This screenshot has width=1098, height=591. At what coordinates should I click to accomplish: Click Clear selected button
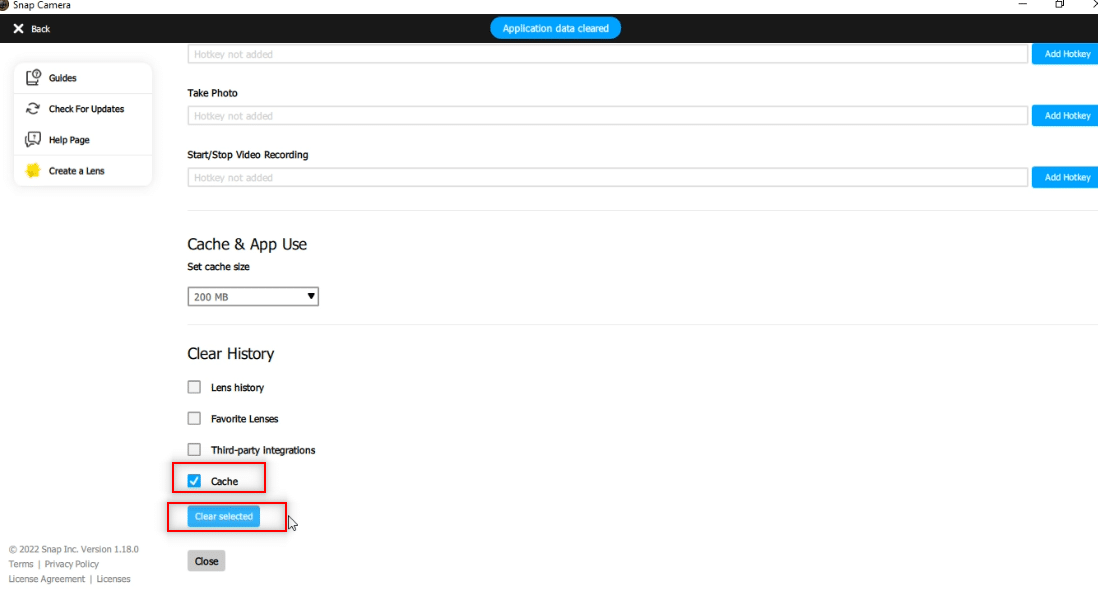coord(223,516)
